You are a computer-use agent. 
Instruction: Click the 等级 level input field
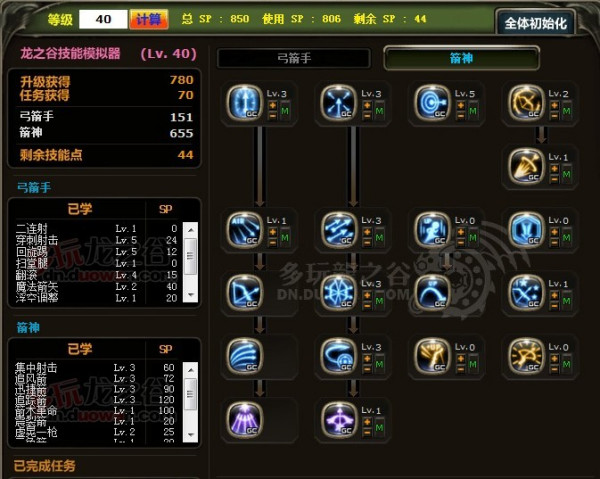click(103, 19)
